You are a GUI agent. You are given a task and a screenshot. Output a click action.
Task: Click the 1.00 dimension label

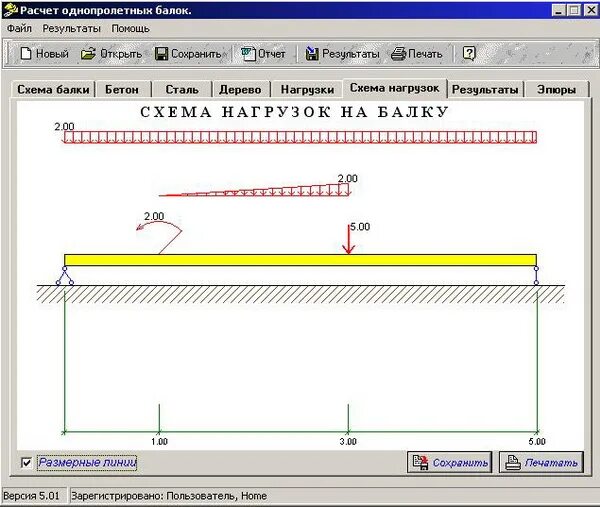pos(159,442)
